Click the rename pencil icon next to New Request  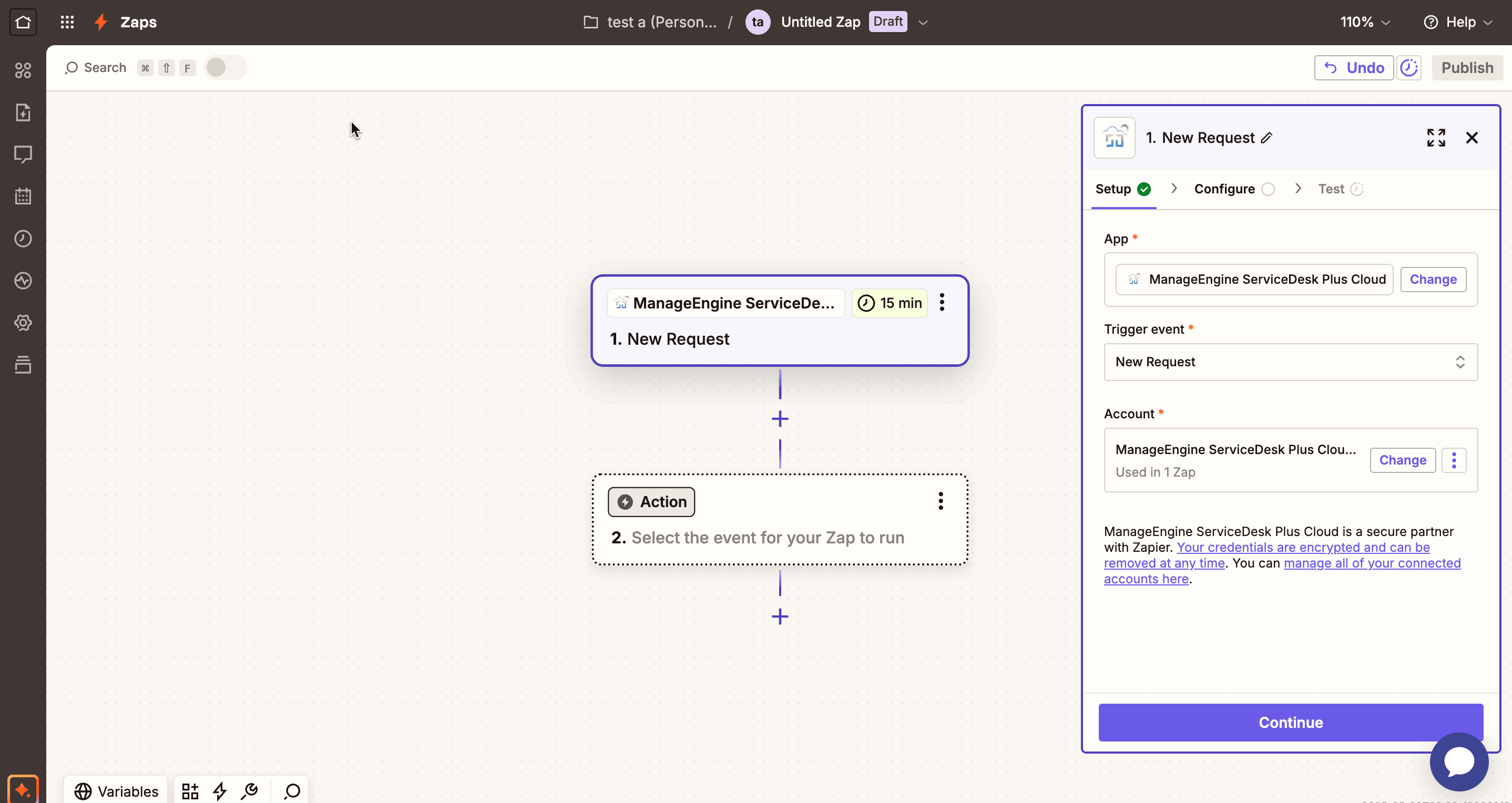click(1266, 138)
